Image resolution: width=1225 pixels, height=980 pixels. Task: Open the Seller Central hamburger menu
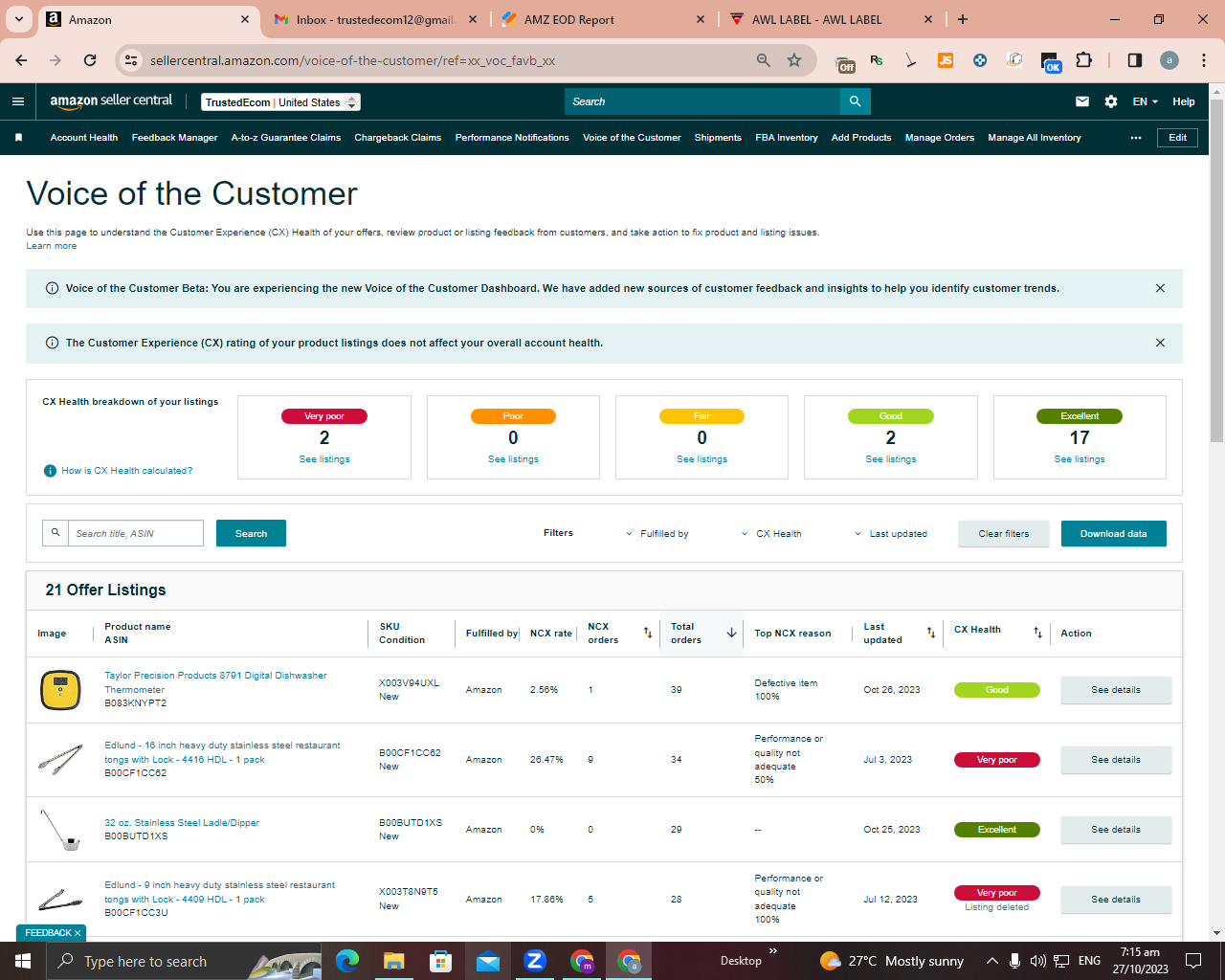click(18, 101)
